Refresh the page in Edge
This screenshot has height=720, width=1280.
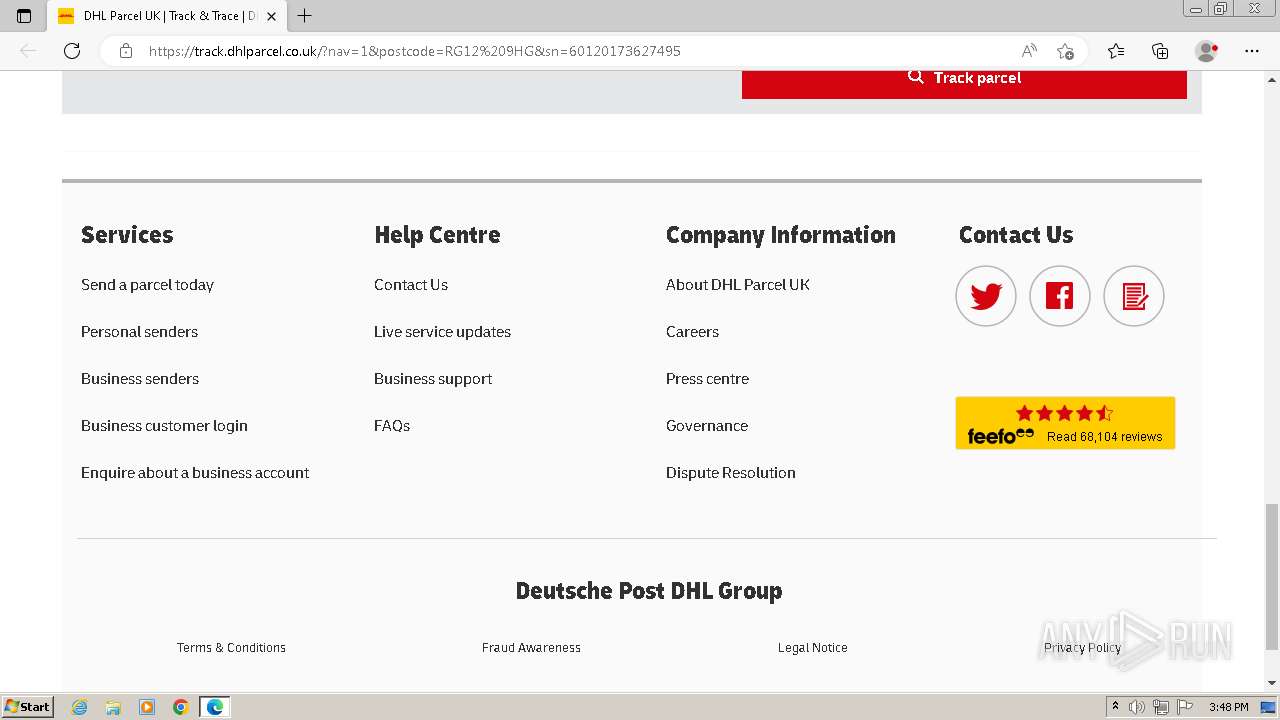tap(72, 51)
